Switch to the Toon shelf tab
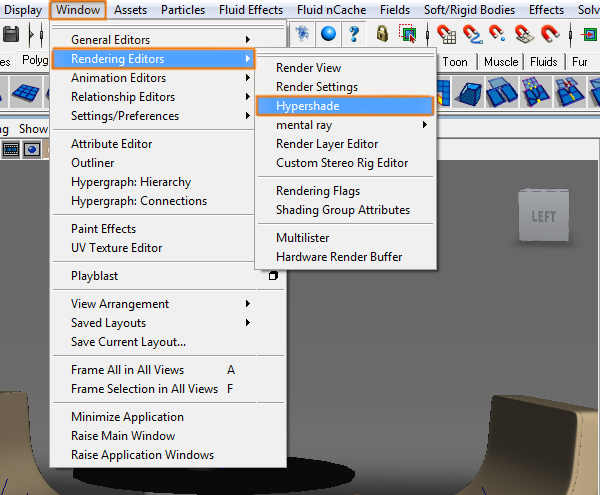The image size is (600, 495). point(455,62)
